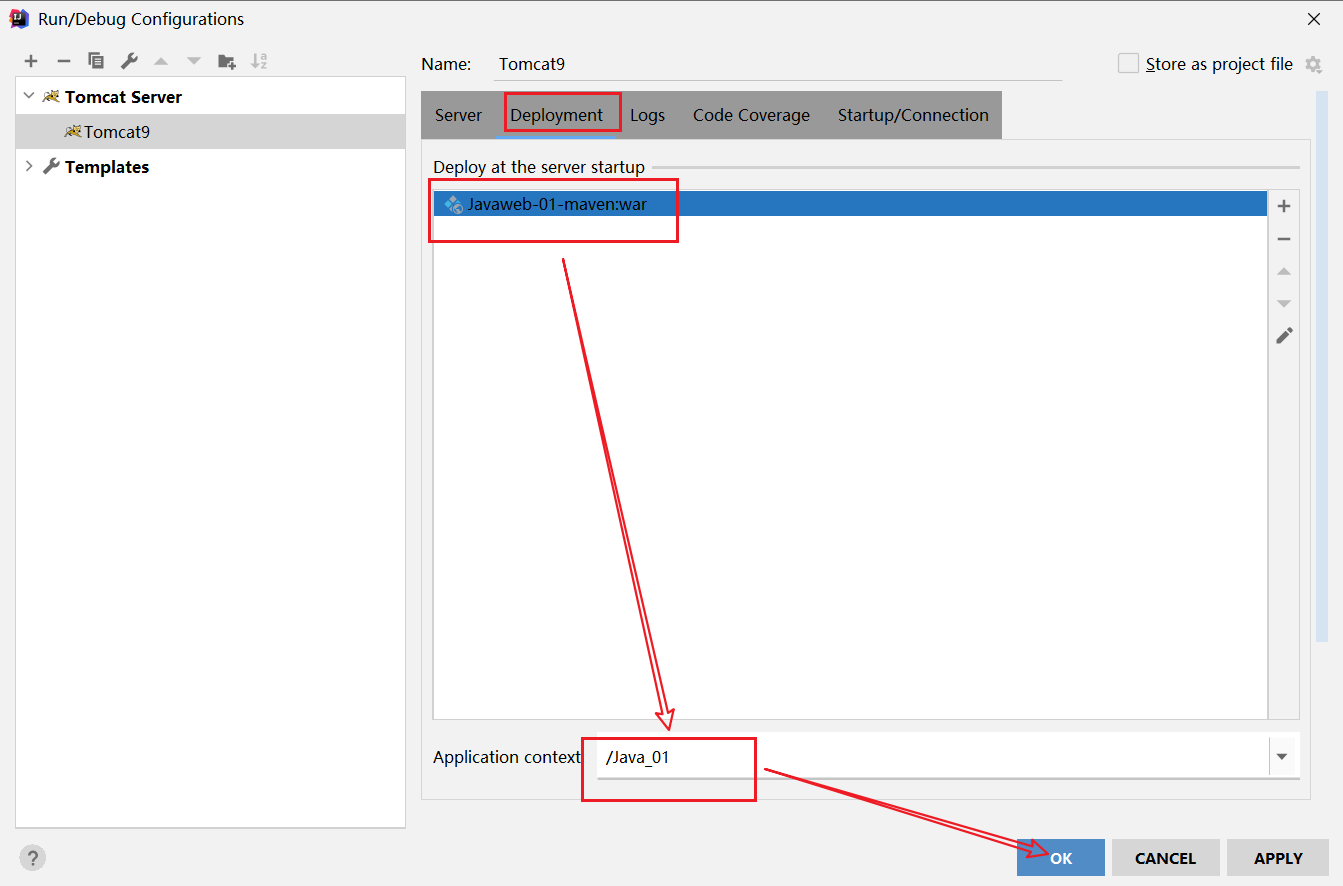Screen dimensions: 1343x886
Task: Add a deployment artifact
Action: coord(1284,206)
